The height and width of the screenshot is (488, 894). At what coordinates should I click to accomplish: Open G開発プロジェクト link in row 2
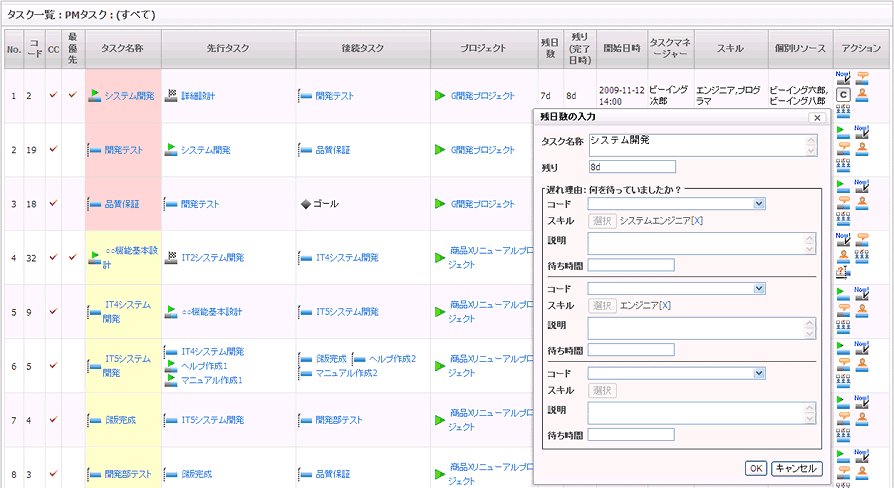(482, 150)
